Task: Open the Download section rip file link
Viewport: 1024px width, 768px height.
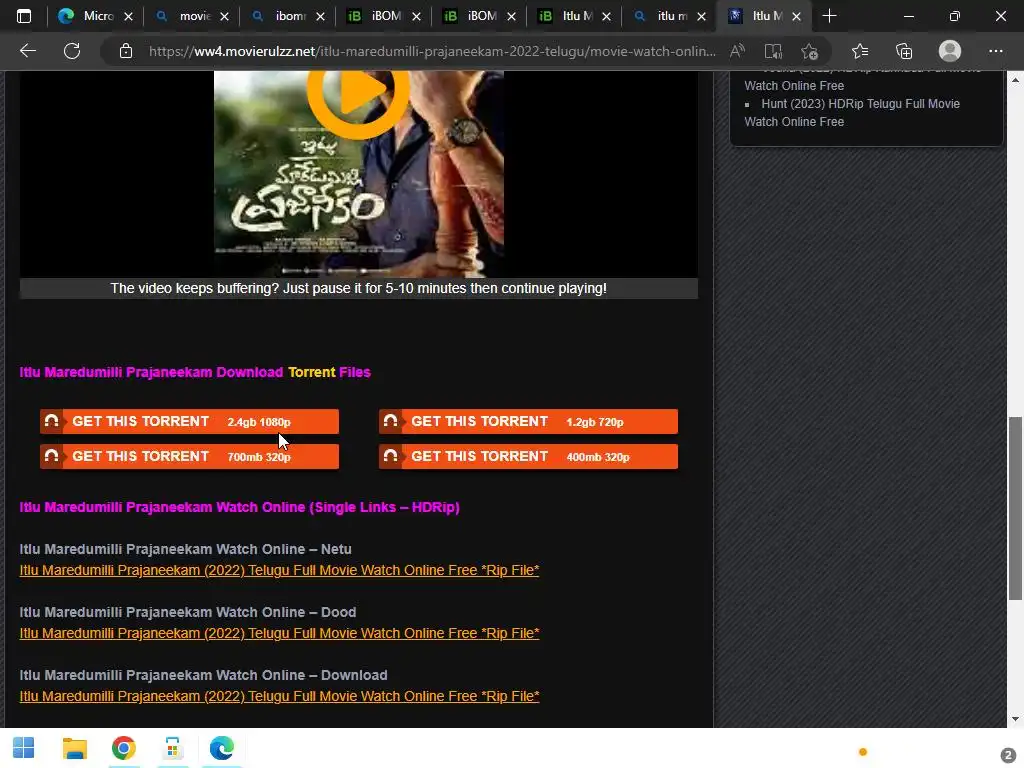Action: (x=279, y=696)
